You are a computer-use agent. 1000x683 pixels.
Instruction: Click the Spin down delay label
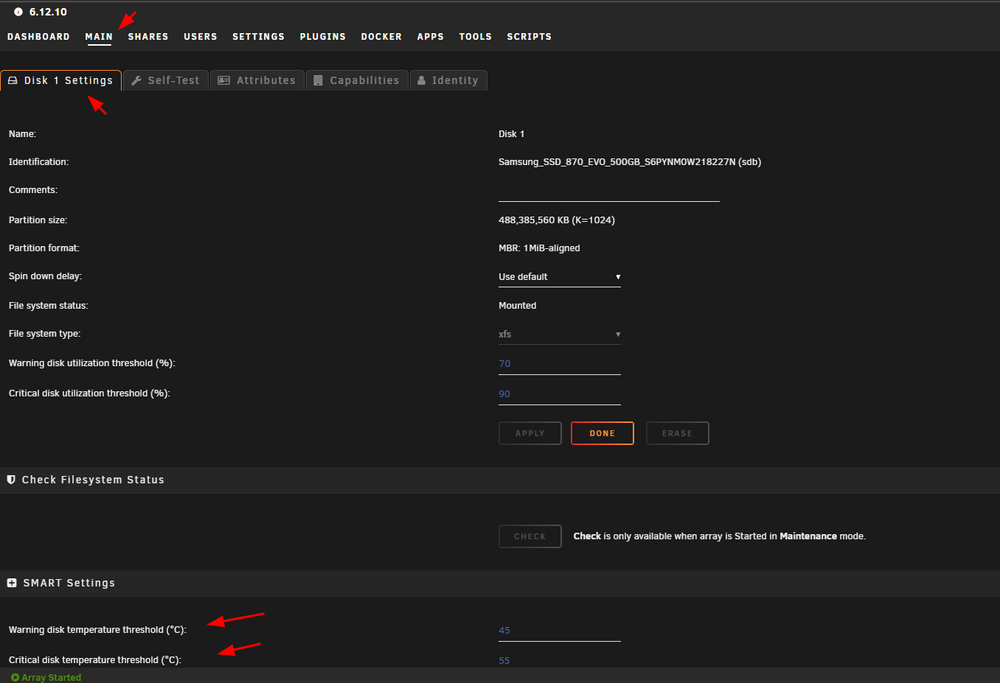click(x=45, y=276)
